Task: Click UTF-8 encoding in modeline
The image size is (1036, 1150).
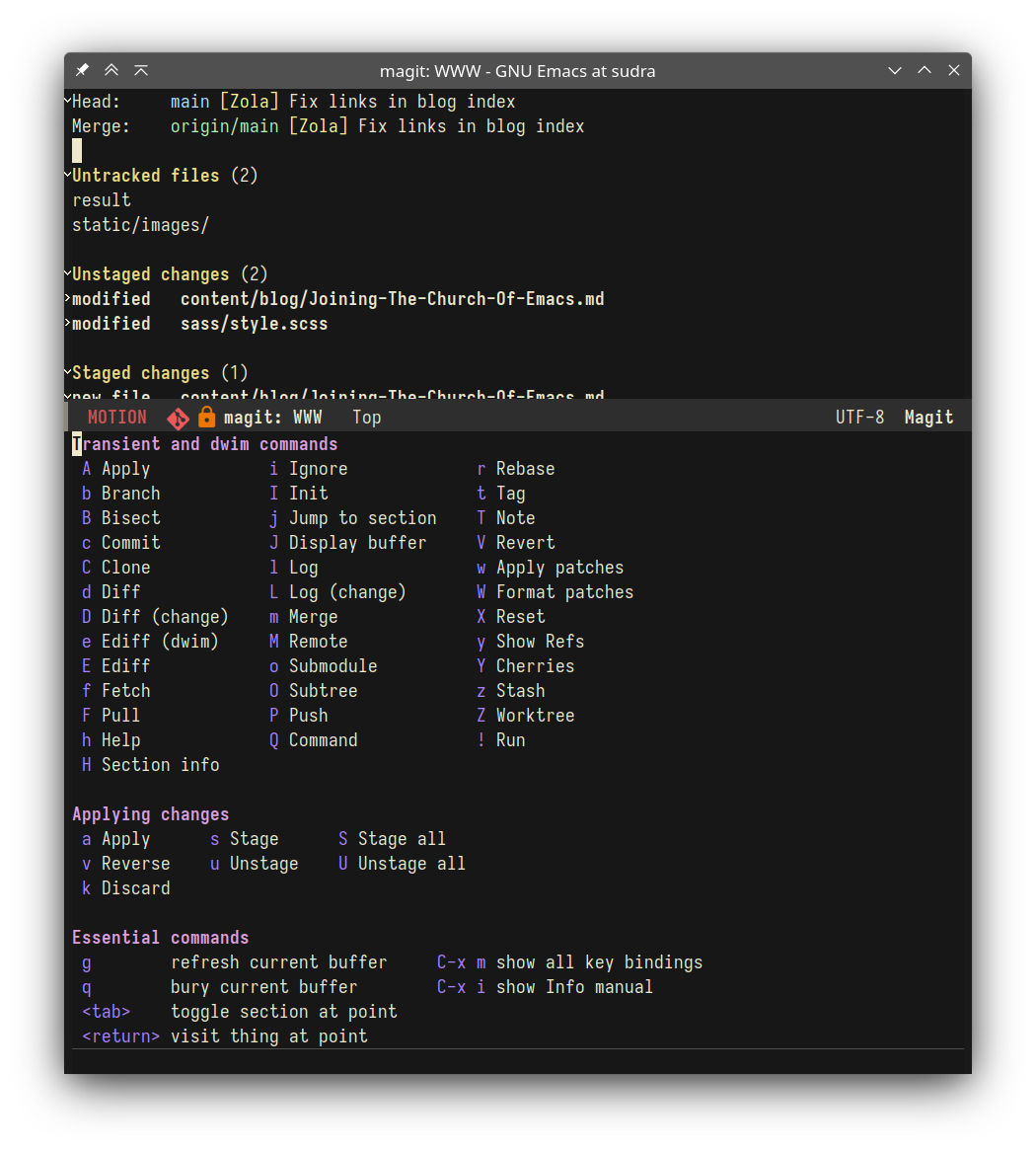Action: (x=860, y=418)
